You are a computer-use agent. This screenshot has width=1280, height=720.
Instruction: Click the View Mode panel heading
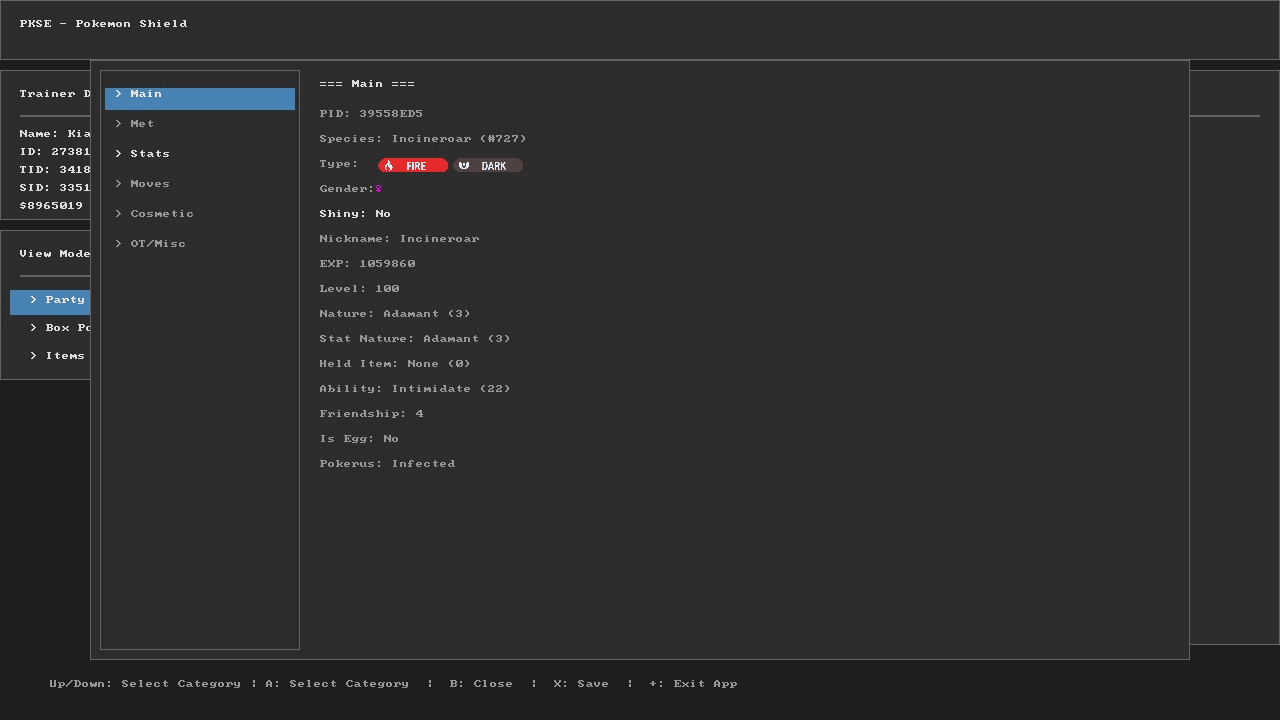coord(55,254)
